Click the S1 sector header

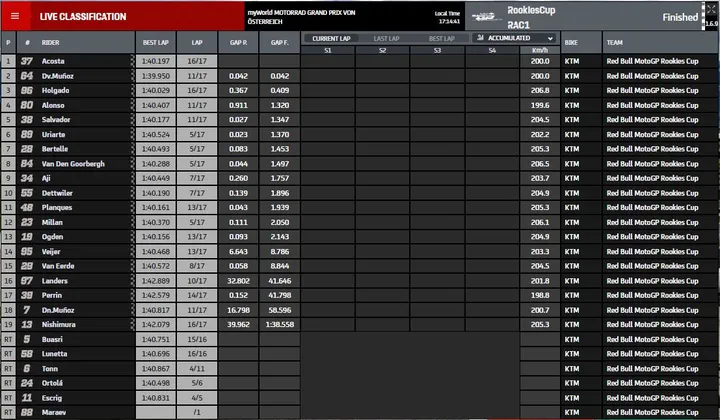[327, 50]
